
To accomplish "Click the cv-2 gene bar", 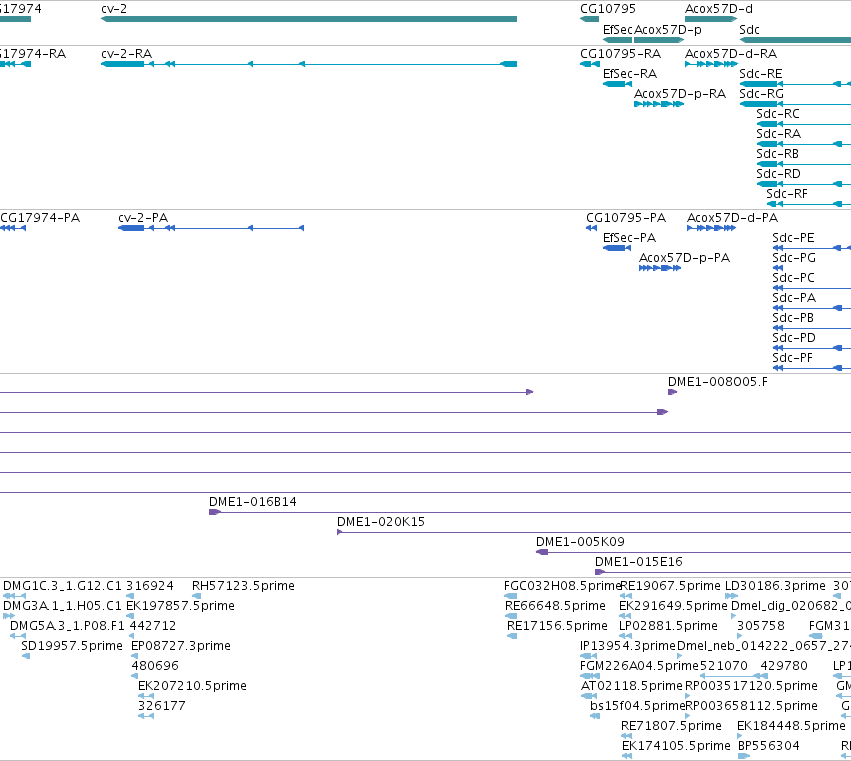I will click(309, 19).
